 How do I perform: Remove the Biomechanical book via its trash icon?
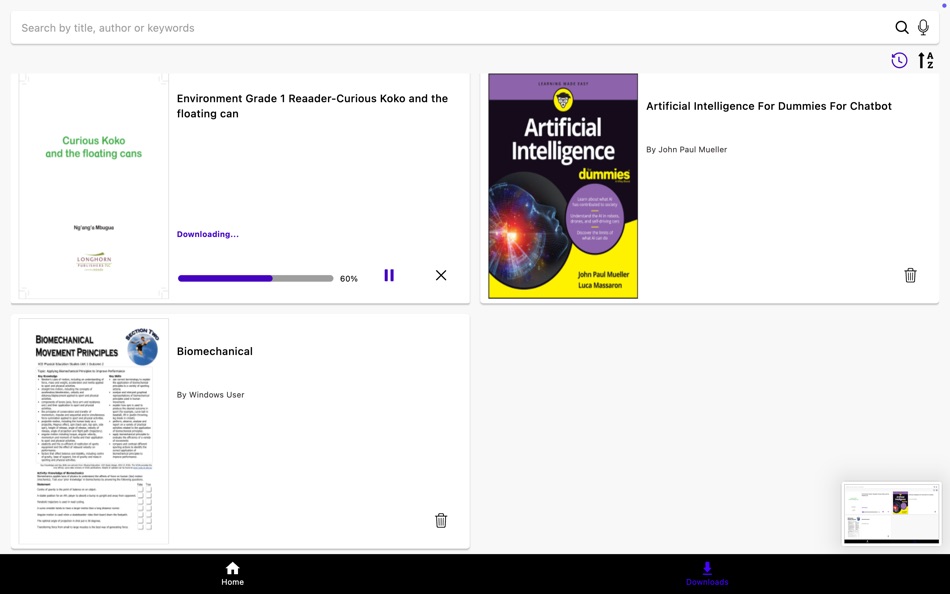click(x=441, y=520)
